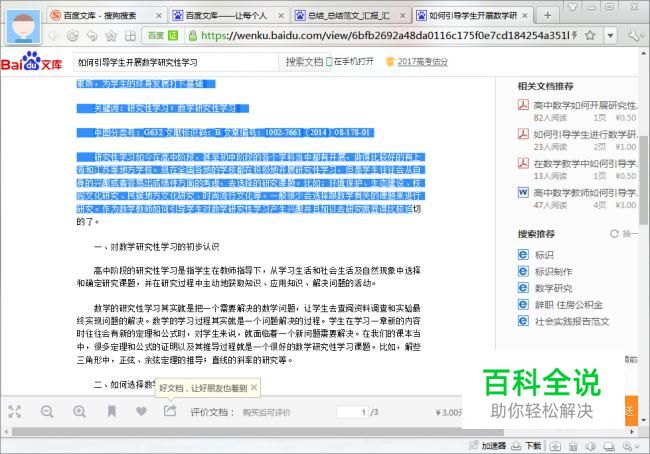Screen dimensions: 650x454
Task: Click the green 百度 site badge
Action: 162,36
